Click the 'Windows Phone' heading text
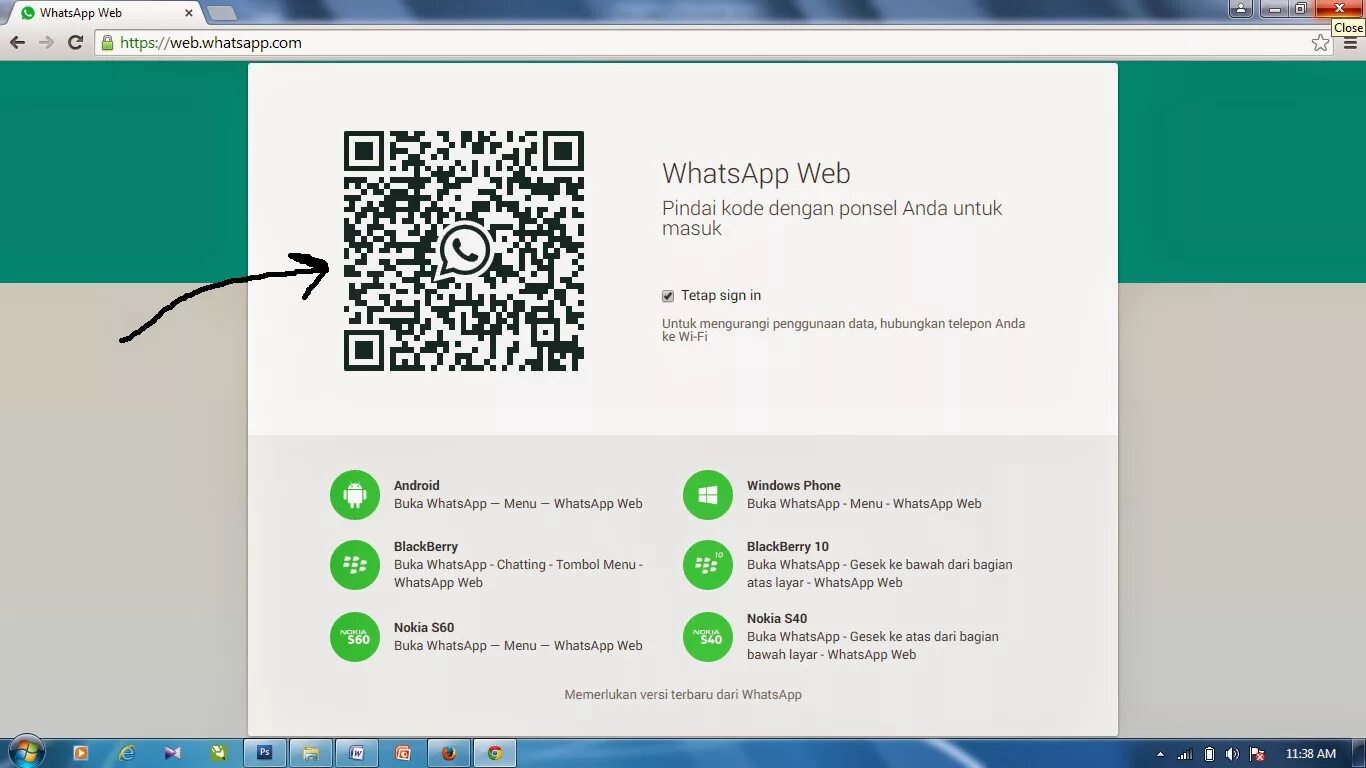The width and height of the screenshot is (1366, 768). point(794,485)
